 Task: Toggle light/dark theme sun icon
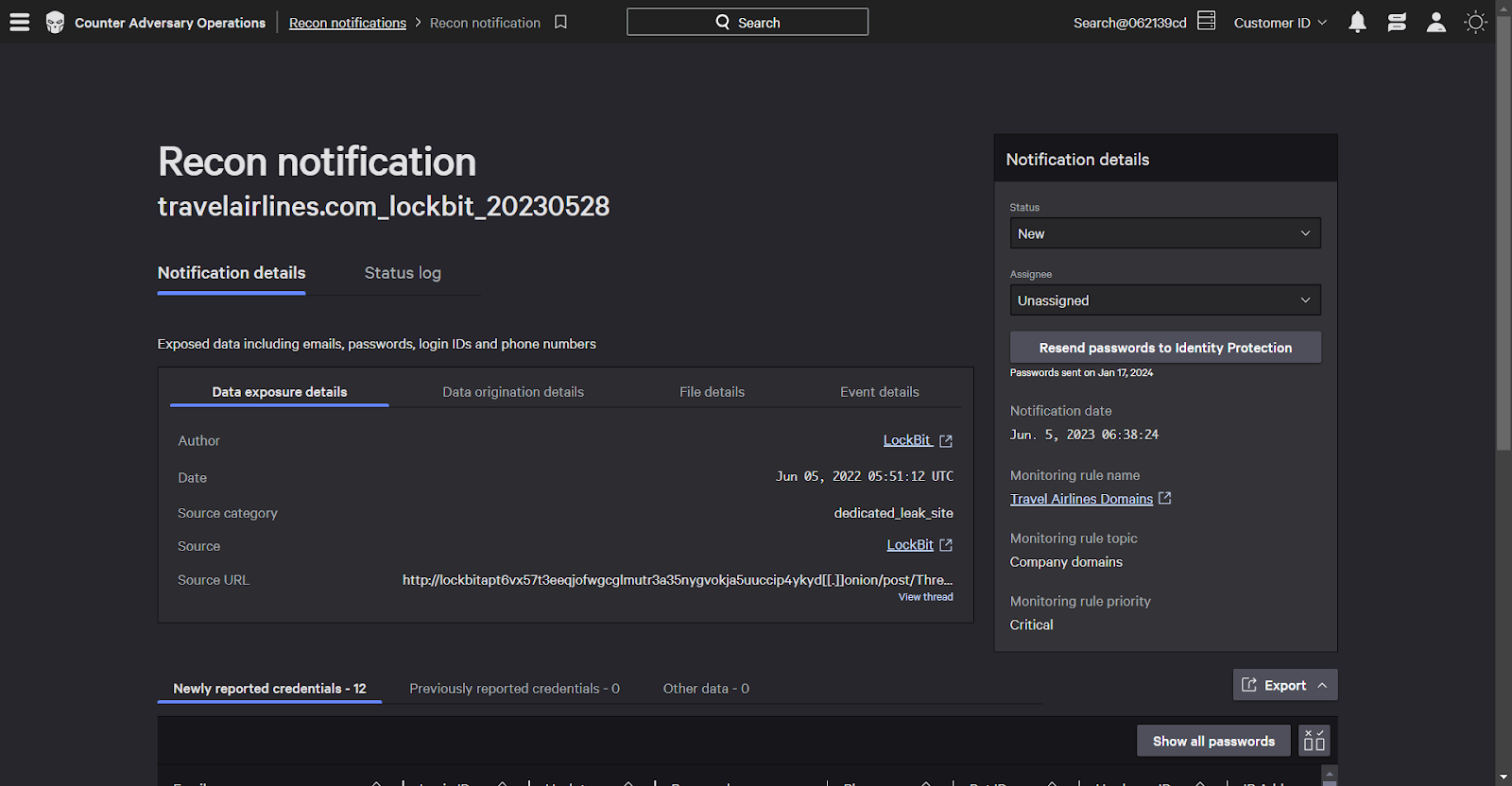coord(1475,22)
